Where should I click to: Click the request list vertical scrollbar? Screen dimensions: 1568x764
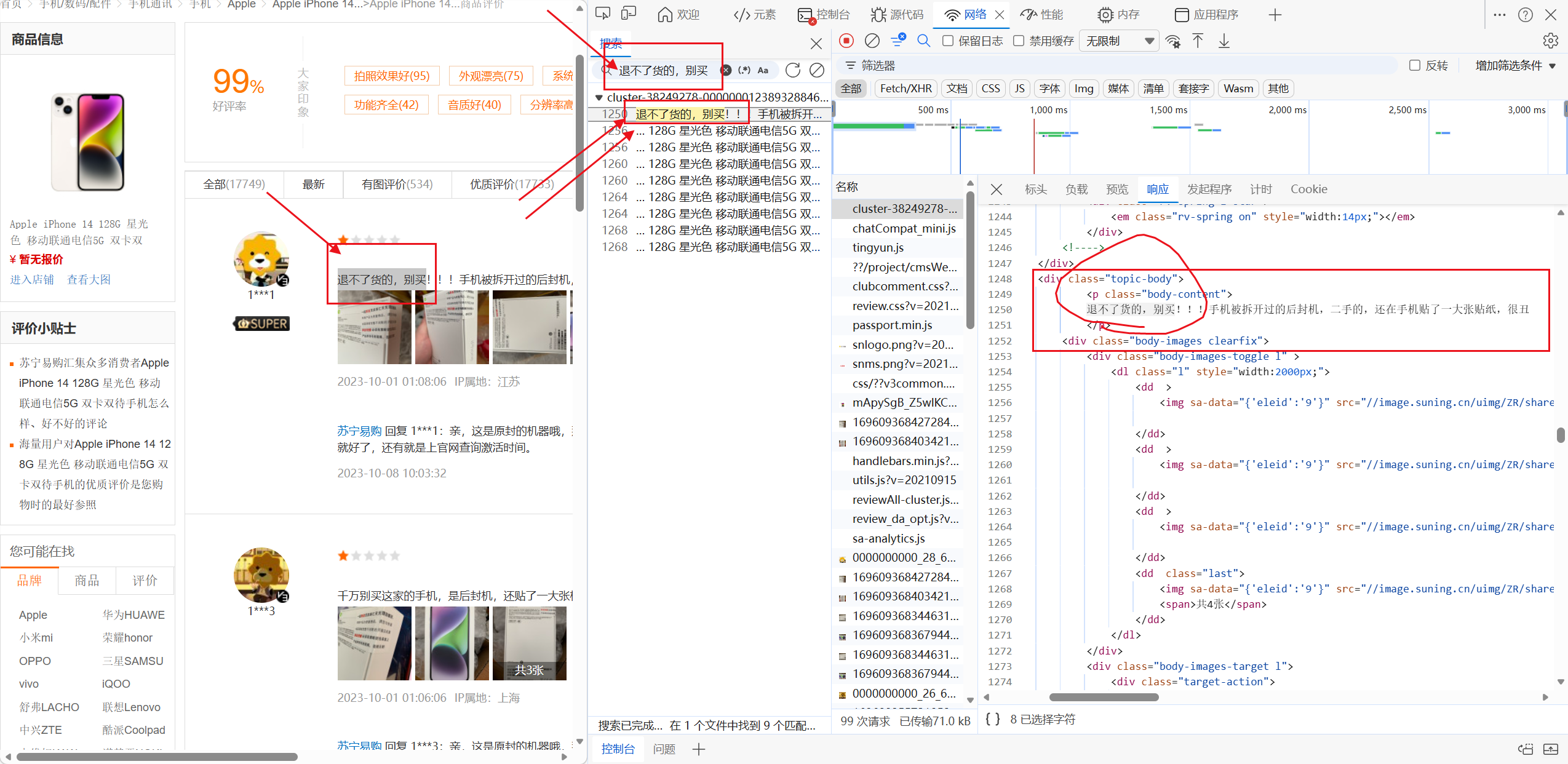click(x=970, y=260)
